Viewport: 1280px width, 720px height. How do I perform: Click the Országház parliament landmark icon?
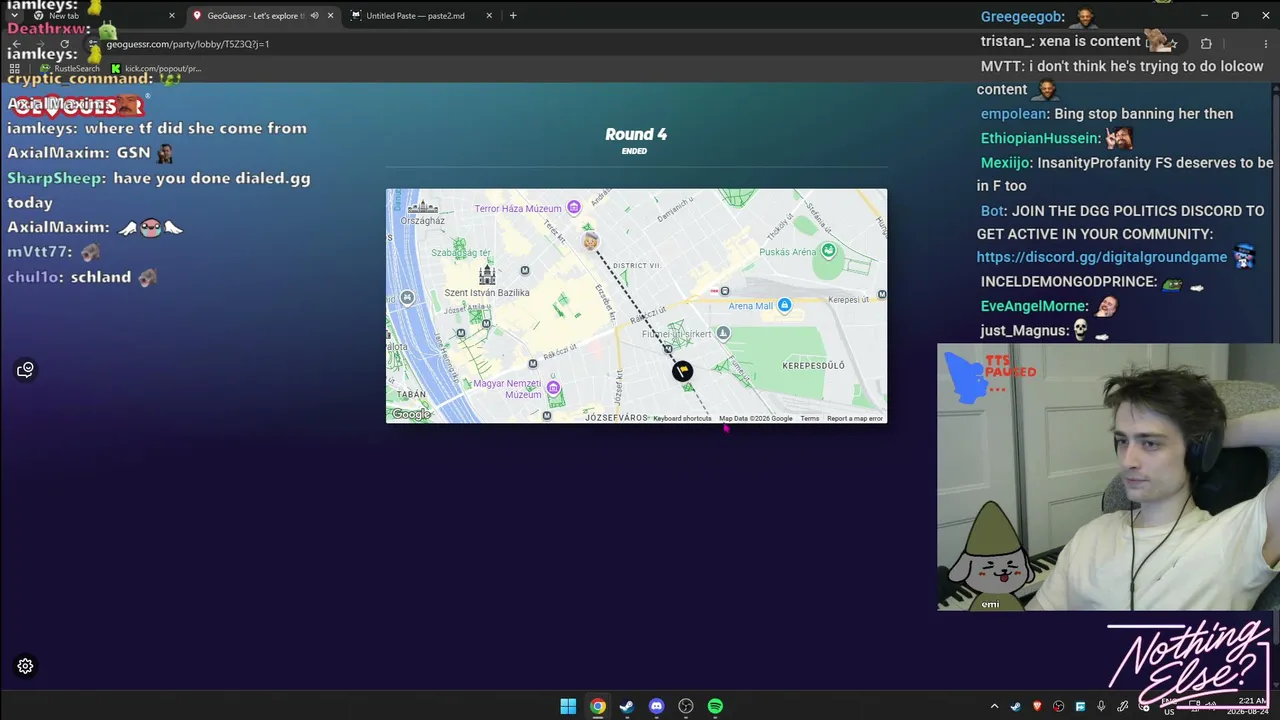[423, 207]
